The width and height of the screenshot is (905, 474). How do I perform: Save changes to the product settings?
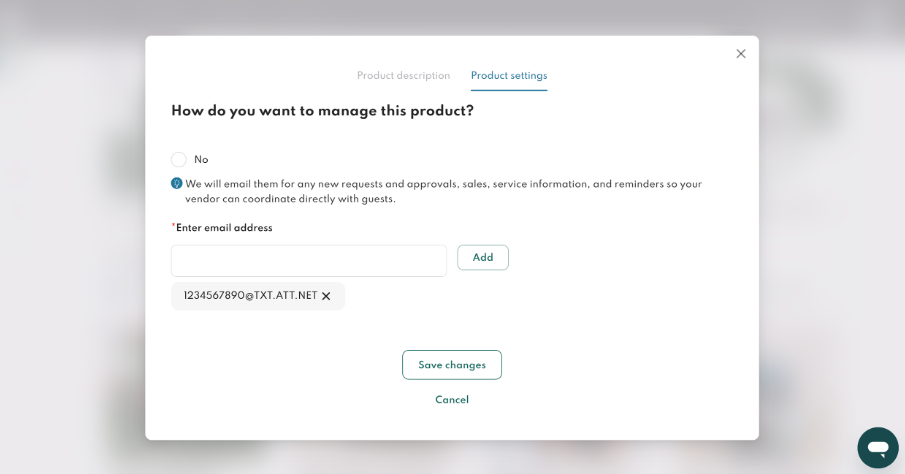pyautogui.click(x=452, y=365)
